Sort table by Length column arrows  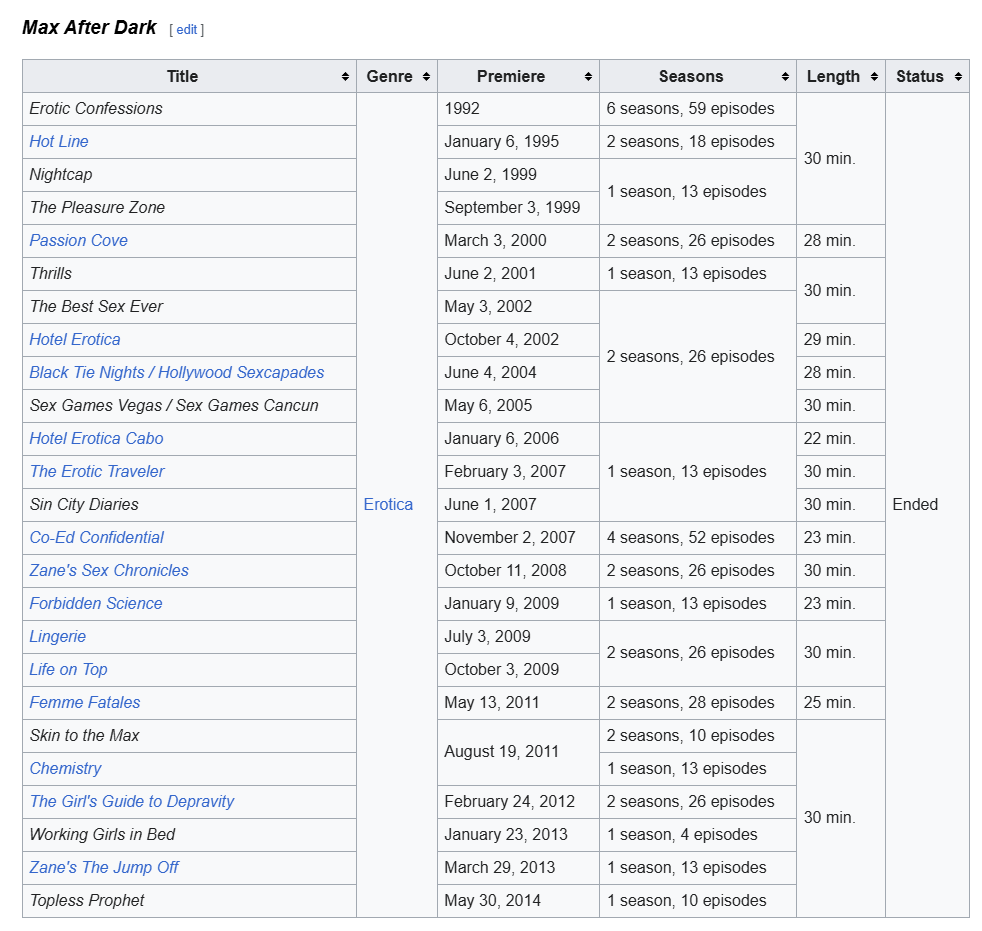[x=874, y=76]
